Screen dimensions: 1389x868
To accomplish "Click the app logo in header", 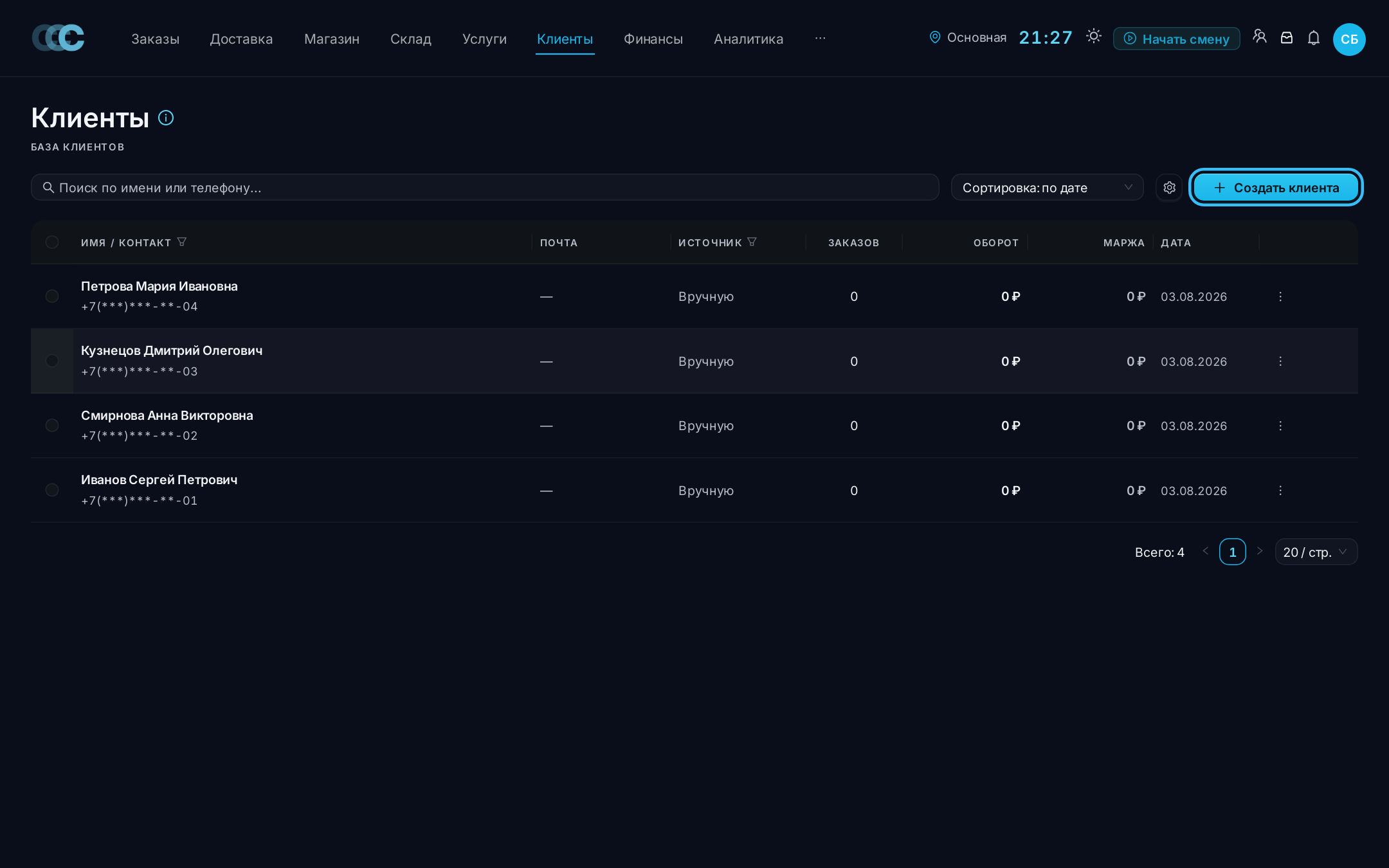I will tap(58, 38).
